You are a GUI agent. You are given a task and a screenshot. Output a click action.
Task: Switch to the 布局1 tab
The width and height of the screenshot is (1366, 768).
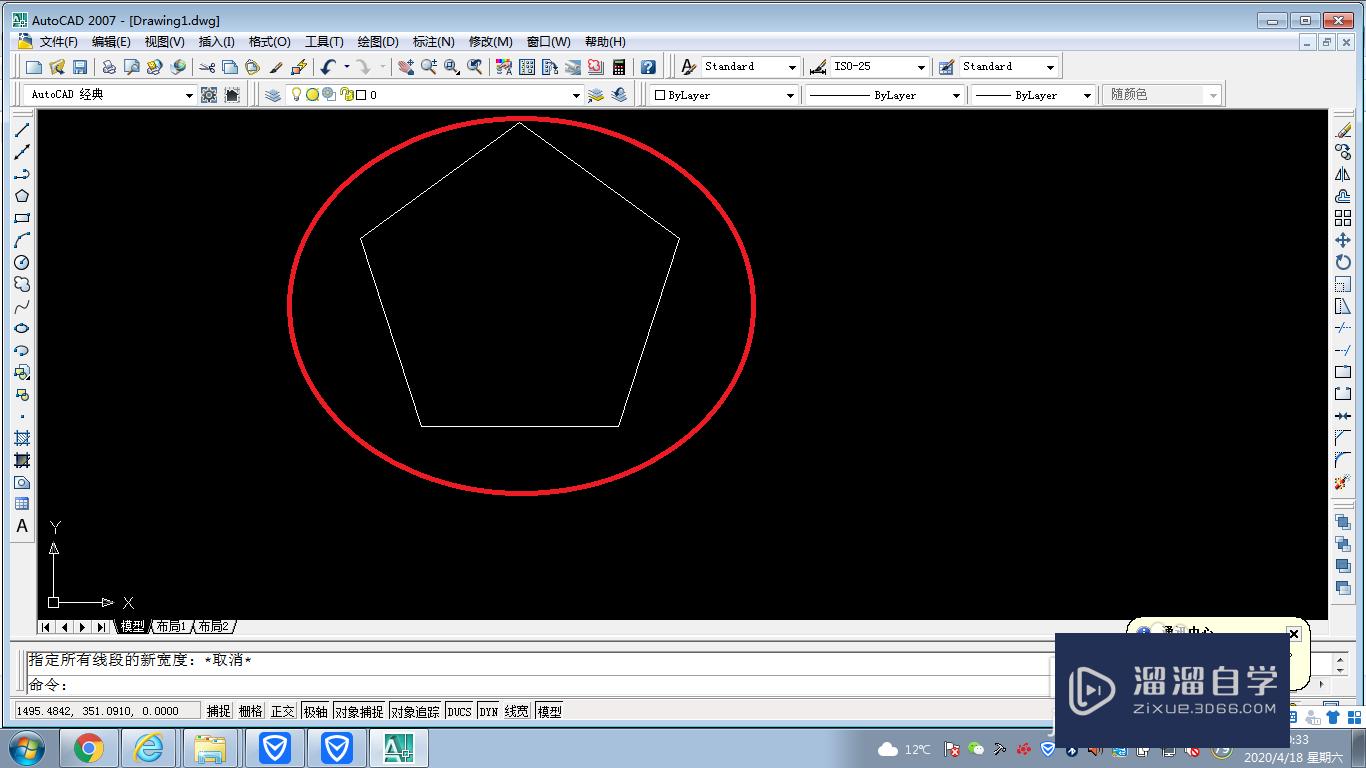click(x=172, y=626)
